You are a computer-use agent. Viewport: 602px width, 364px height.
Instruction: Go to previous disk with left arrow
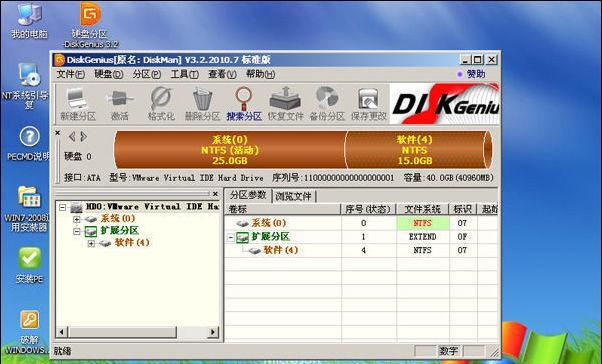point(72,137)
